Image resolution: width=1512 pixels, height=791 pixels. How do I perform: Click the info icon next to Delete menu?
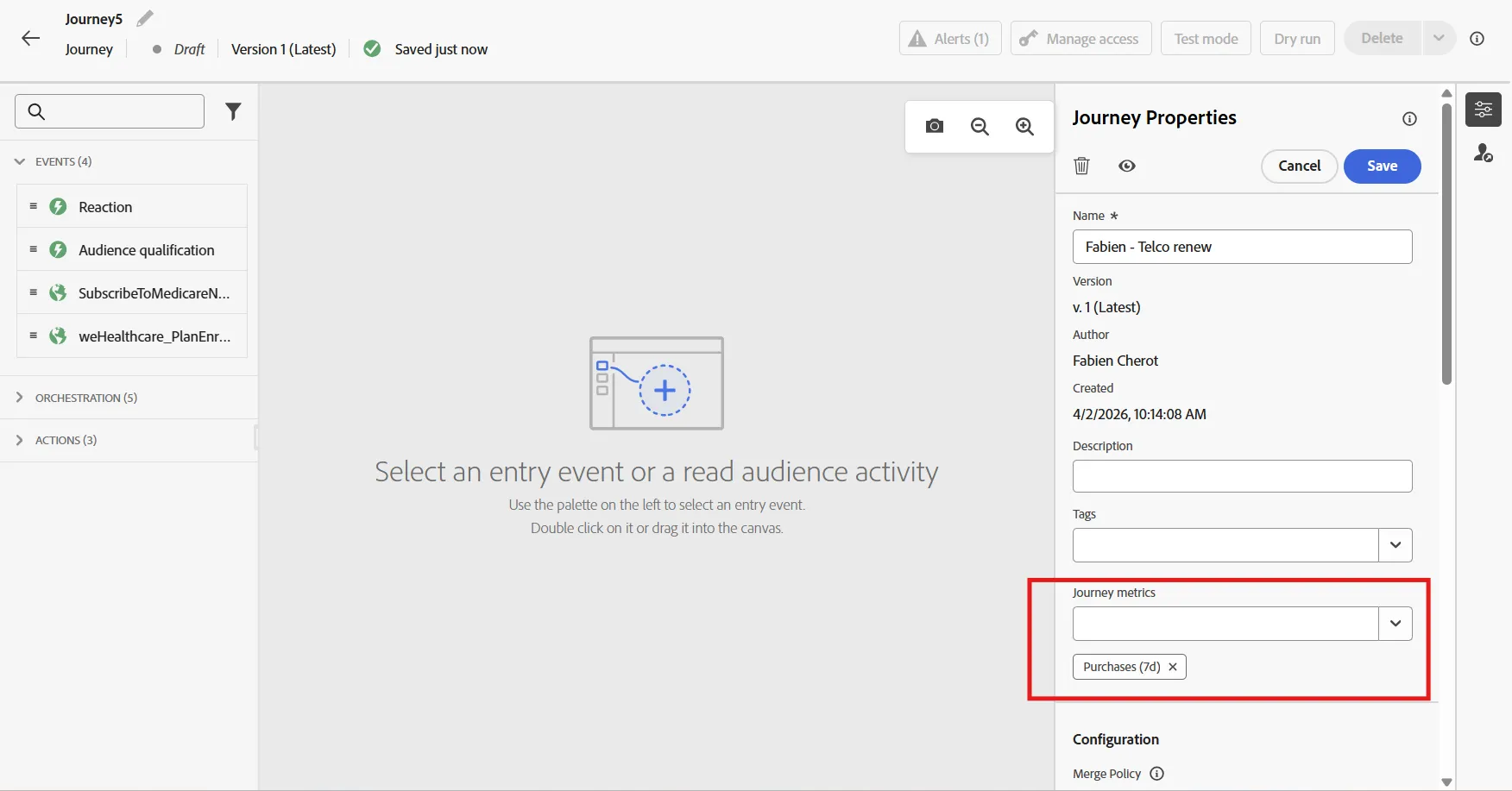click(1477, 39)
